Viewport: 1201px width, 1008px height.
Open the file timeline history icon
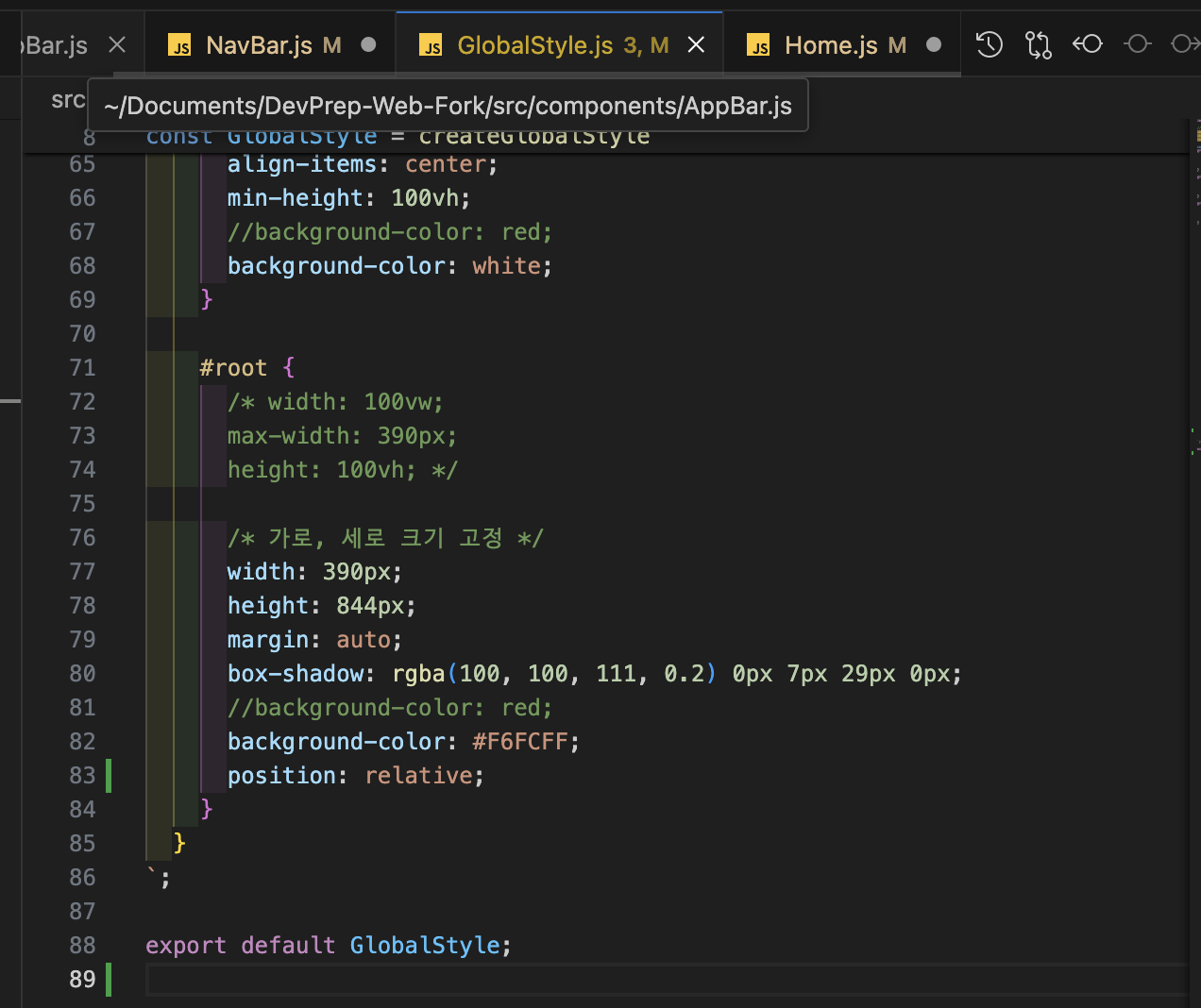[x=989, y=44]
